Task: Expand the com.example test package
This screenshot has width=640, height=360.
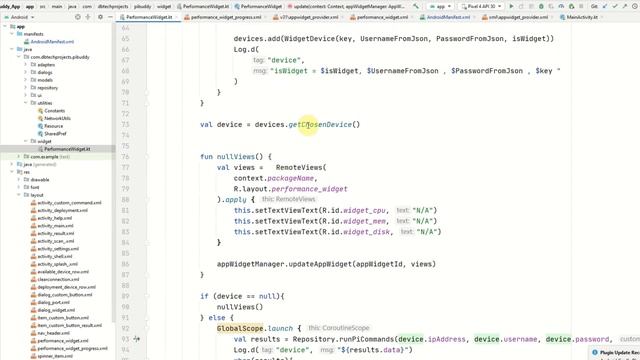Action: pos(19,157)
